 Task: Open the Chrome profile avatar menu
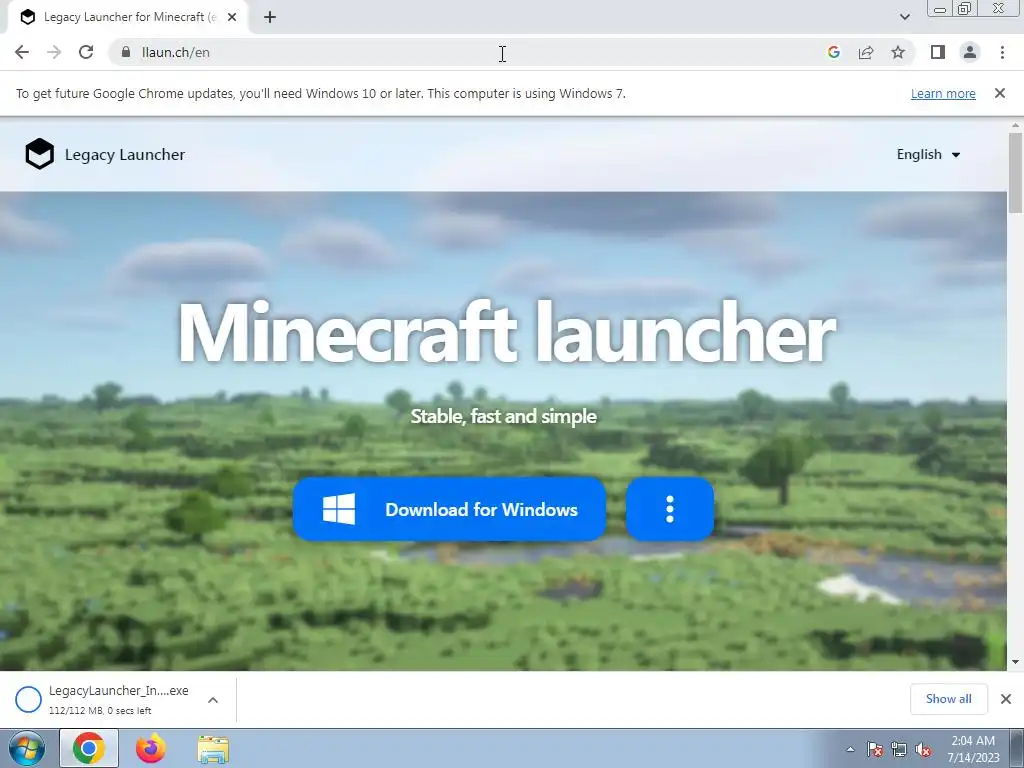coord(970,52)
